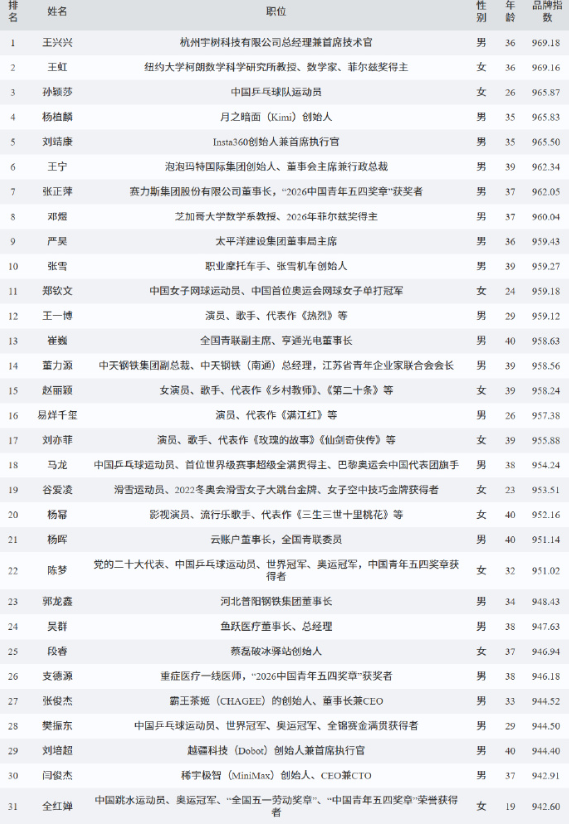Select the name 王一博
The height and width of the screenshot is (824, 569).
(x=57, y=316)
